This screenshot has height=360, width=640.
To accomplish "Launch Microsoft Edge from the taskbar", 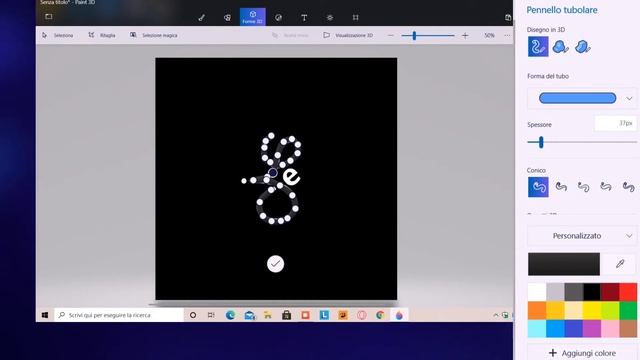I will click(x=230, y=315).
